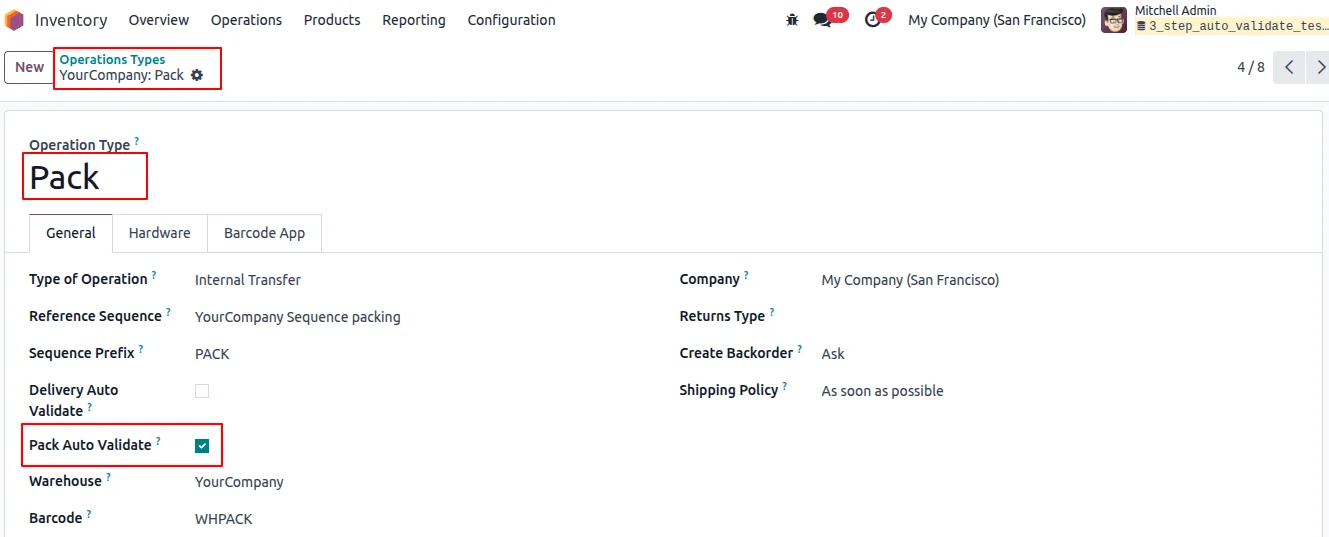Show the help tooltip for Shipping Policy

coord(785,386)
